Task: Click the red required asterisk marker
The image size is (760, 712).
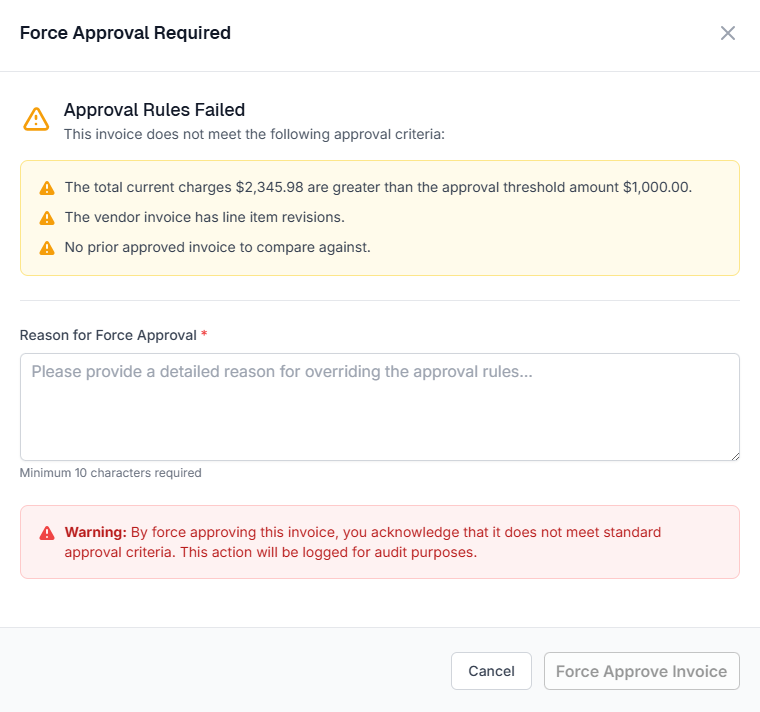Action: point(204,334)
